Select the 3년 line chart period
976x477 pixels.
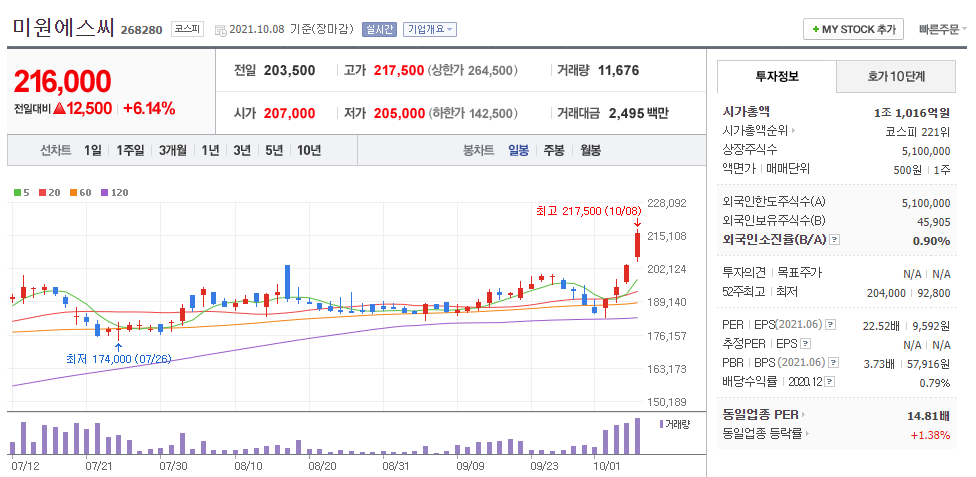[x=242, y=150]
